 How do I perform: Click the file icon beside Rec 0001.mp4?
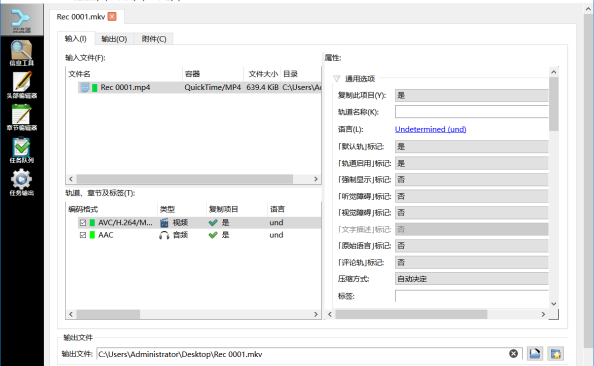click(85, 88)
